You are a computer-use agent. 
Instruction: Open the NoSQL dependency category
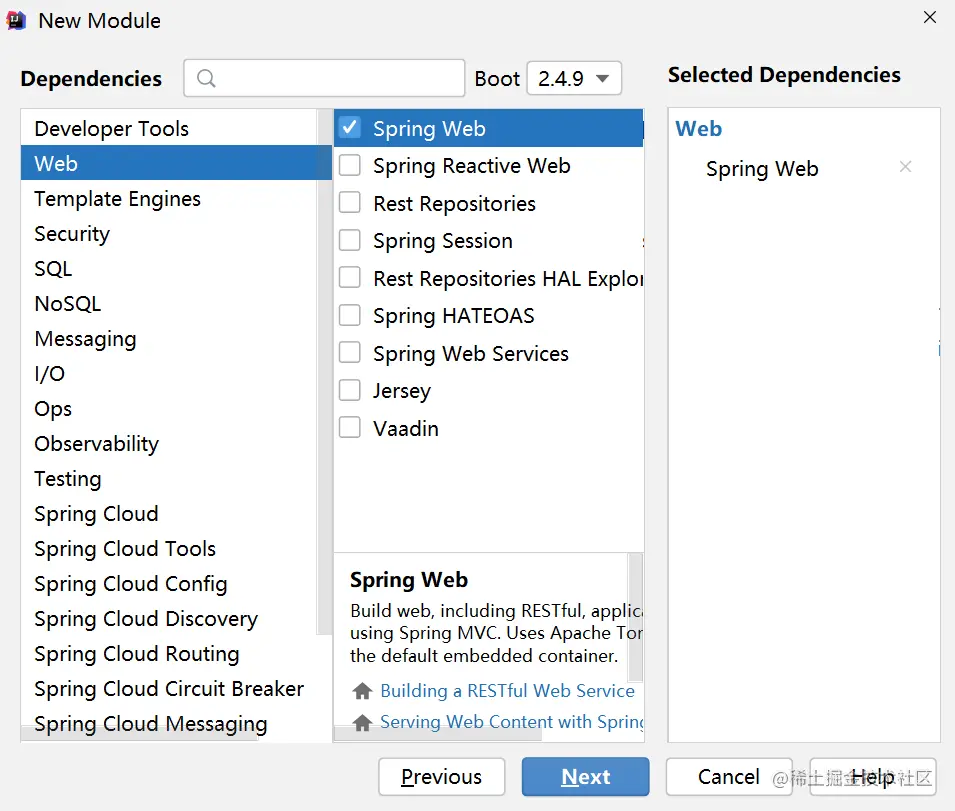tap(67, 304)
